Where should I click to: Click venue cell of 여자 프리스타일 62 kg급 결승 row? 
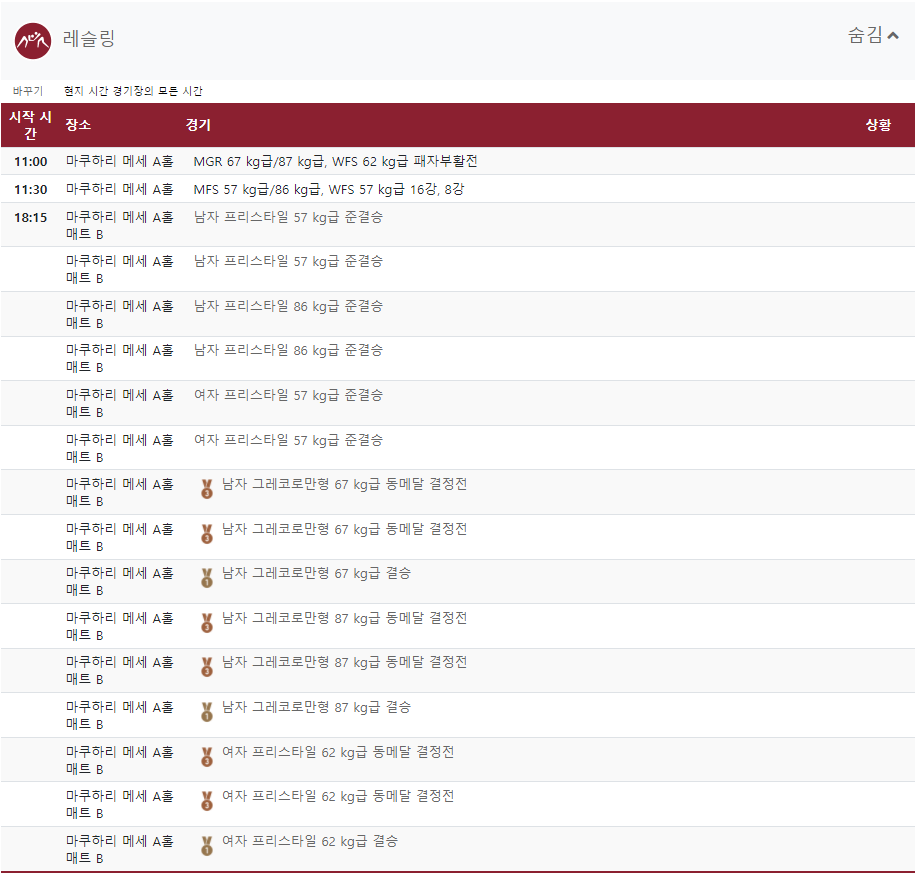120,849
